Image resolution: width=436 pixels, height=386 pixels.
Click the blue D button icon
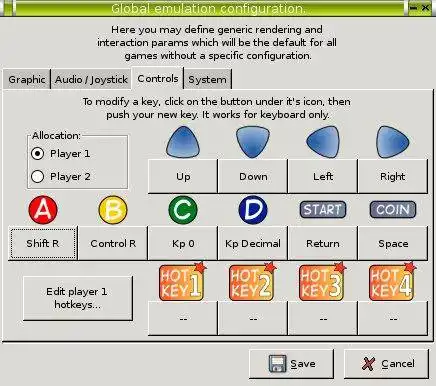tap(253, 210)
